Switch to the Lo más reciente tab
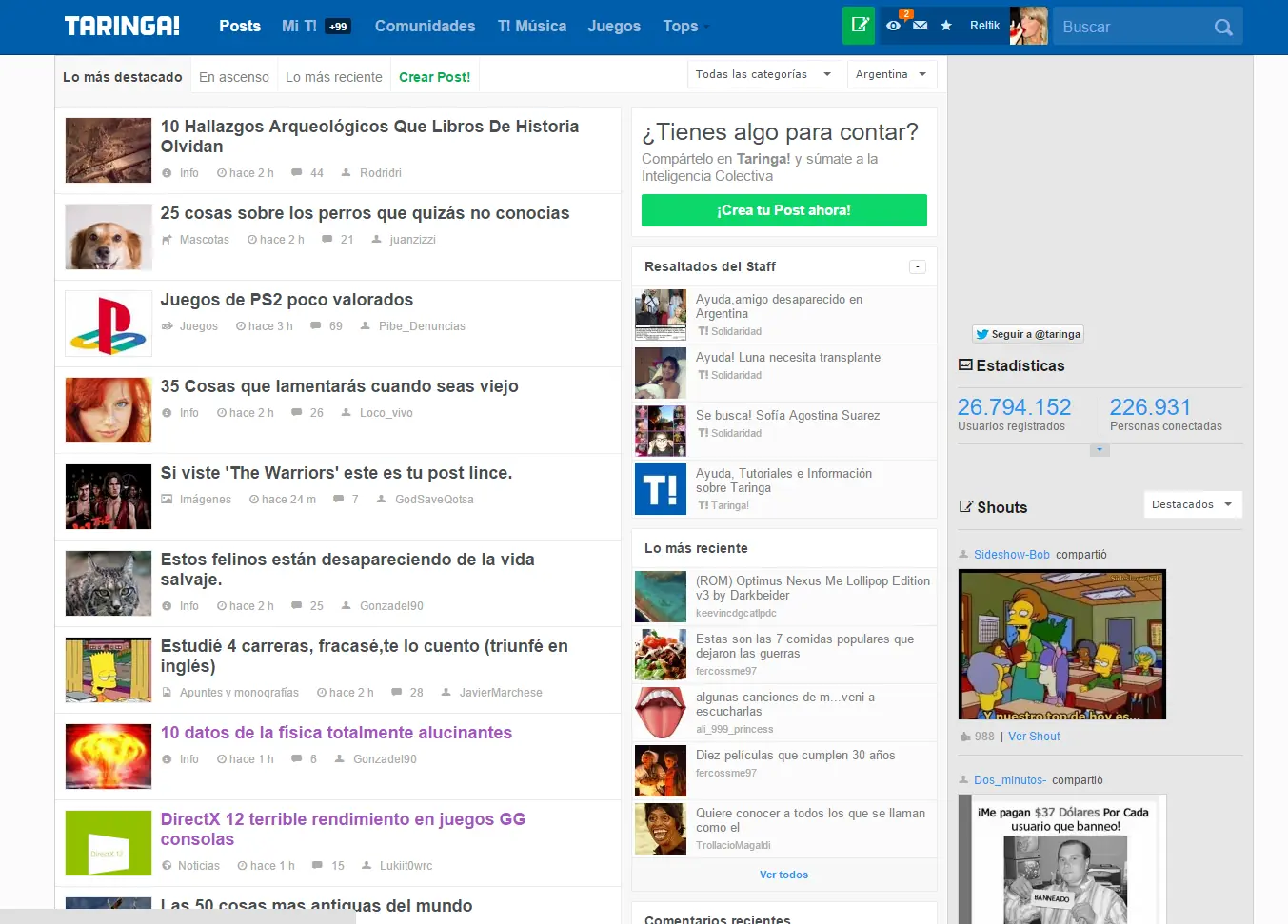The image size is (1288, 924). pyautogui.click(x=334, y=77)
